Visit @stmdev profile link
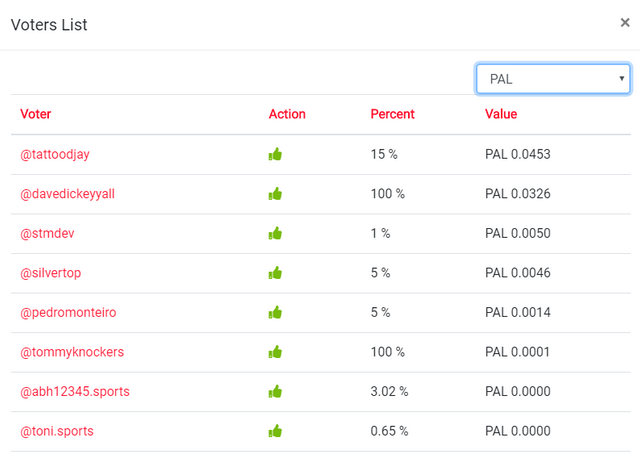The image size is (640, 456). point(47,234)
